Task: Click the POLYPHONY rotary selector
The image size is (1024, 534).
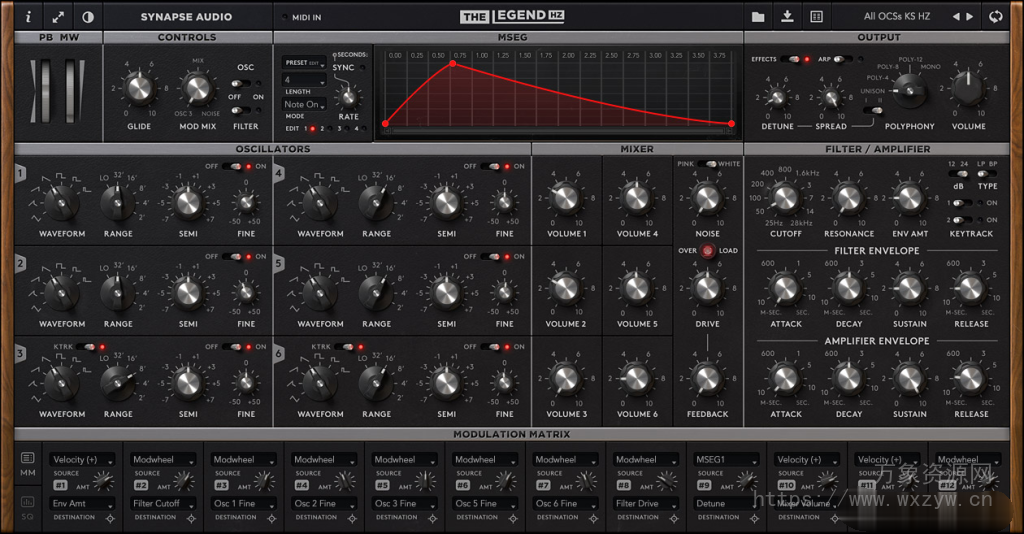Action: click(908, 91)
